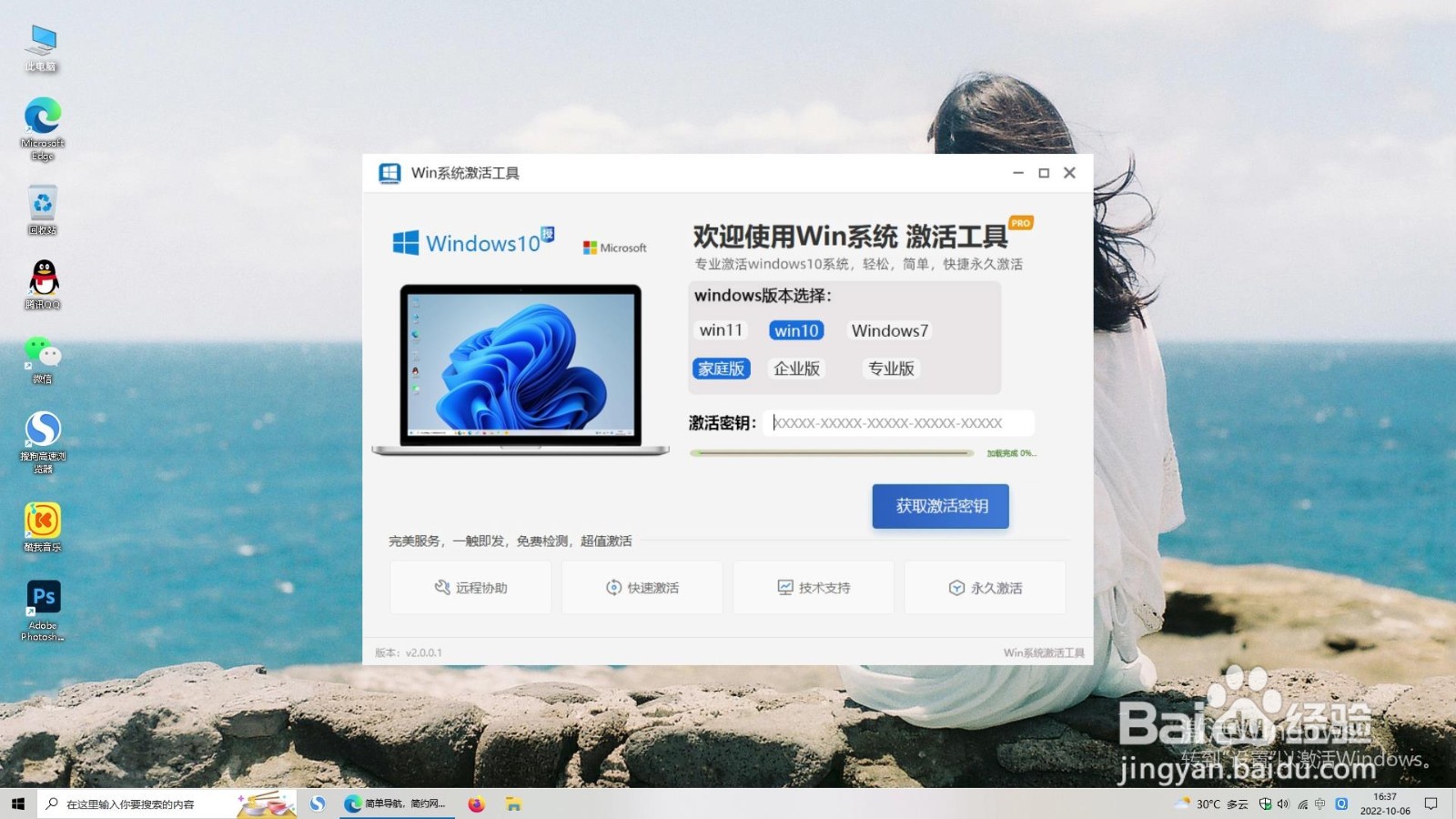Close the Win系统激活工具 window
The width and height of the screenshot is (1456, 819).
(1070, 173)
